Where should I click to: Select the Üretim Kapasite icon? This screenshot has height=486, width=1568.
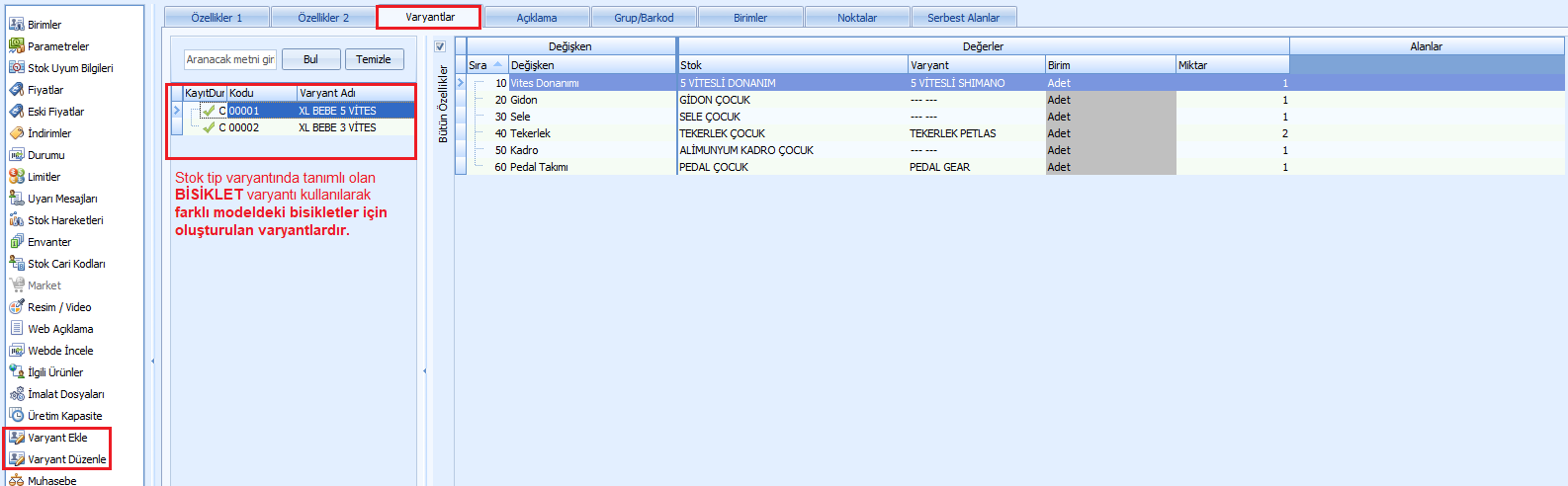tap(17, 416)
